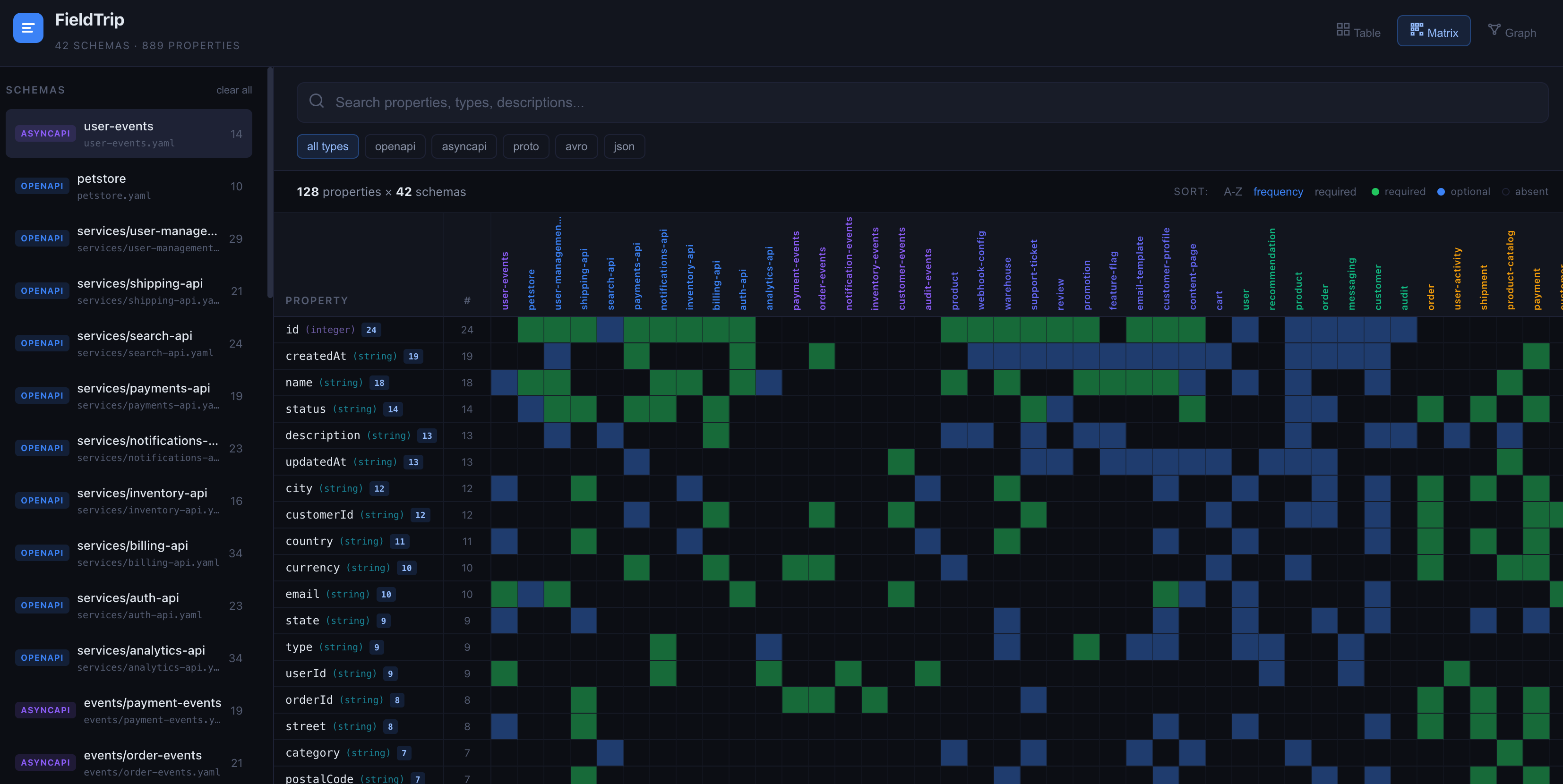This screenshot has width=1563, height=784.
Task: Click the ASYNCAPI badge on user-events
Action: click(45, 133)
